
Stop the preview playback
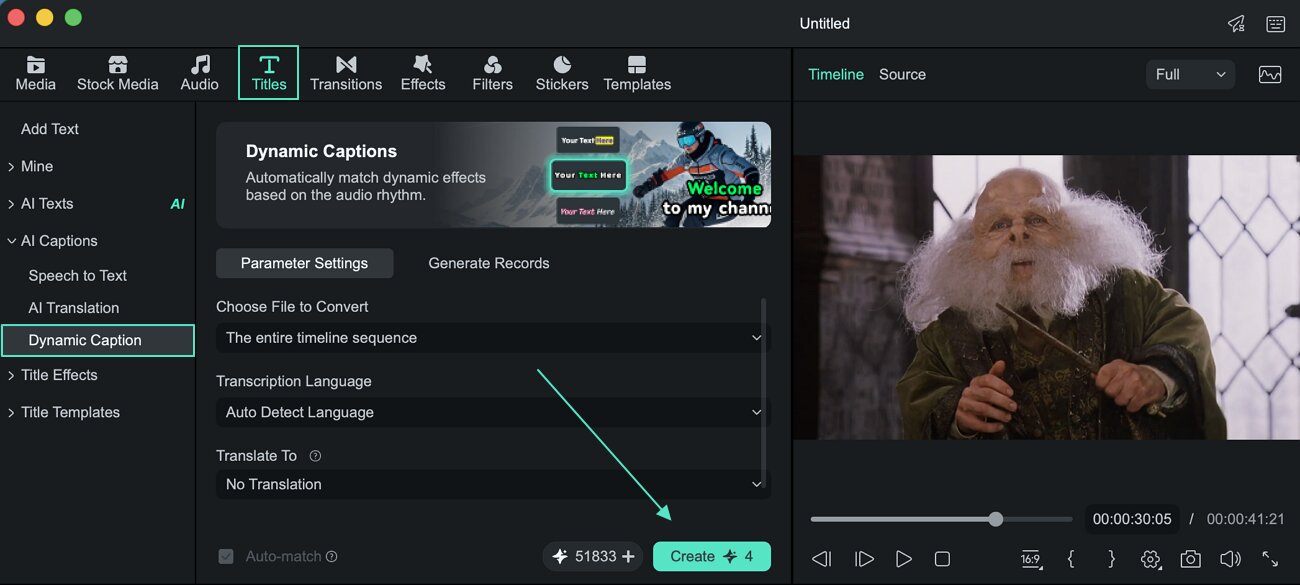click(x=942, y=559)
